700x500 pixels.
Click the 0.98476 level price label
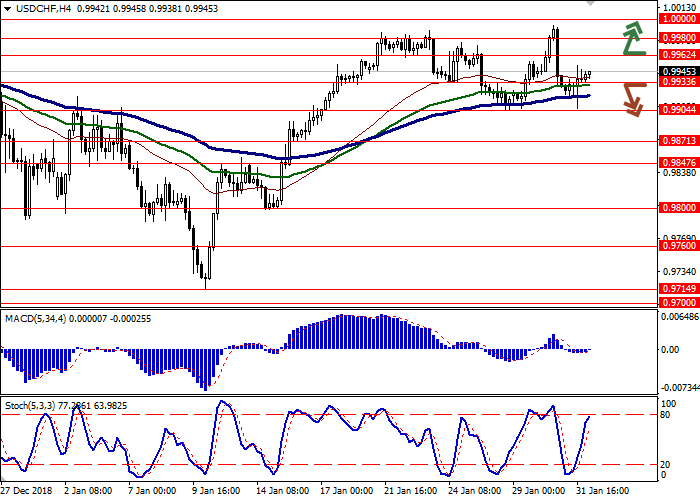(679, 162)
